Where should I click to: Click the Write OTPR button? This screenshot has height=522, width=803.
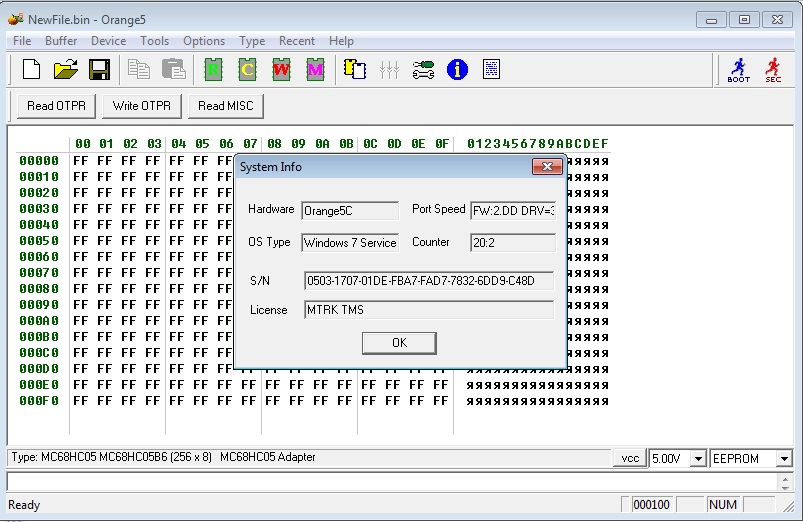142,106
